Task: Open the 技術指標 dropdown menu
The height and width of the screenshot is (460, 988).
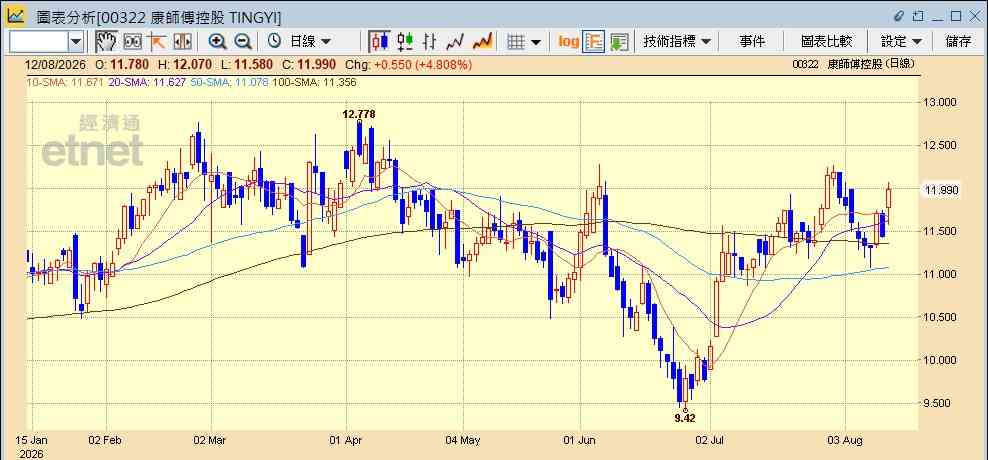Action: pyautogui.click(x=677, y=42)
